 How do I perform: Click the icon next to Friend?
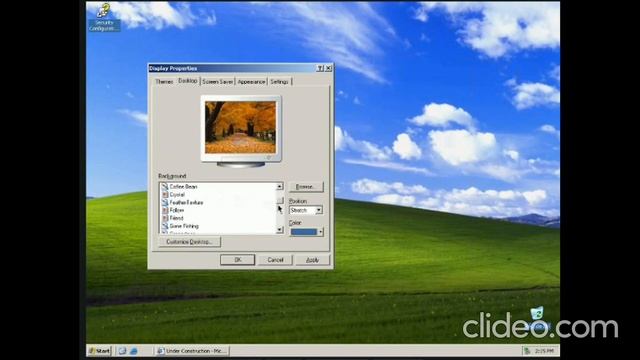(x=165, y=218)
